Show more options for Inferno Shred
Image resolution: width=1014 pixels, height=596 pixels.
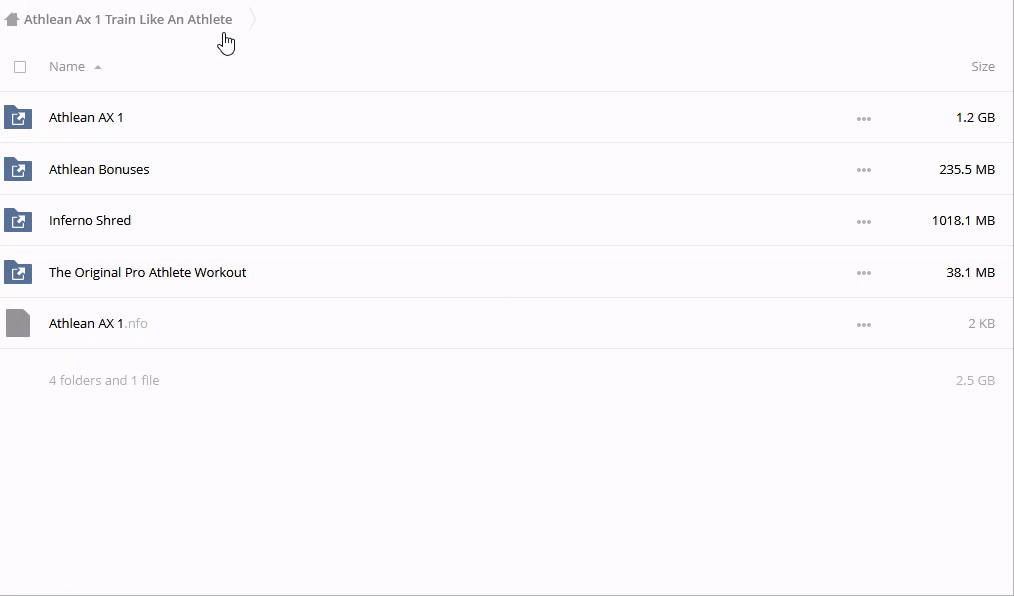863,221
